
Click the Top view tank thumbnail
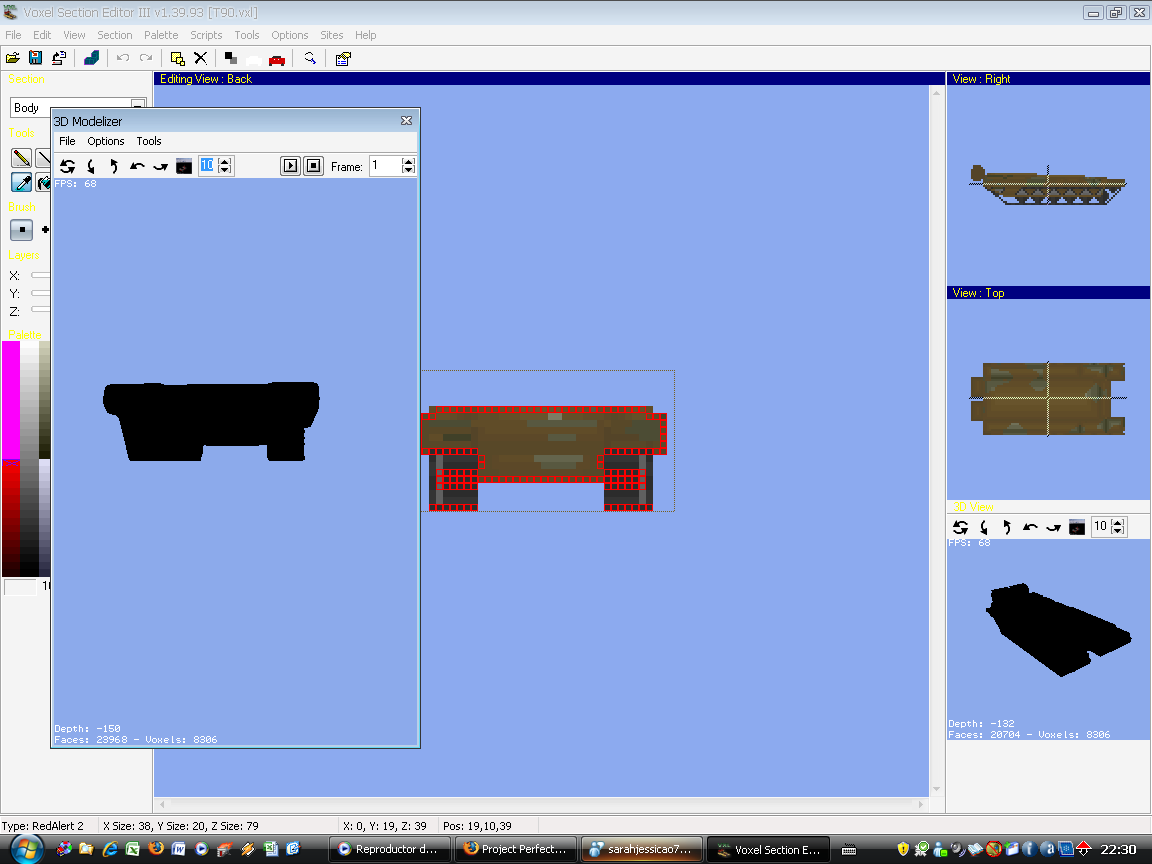(x=1048, y=398)
